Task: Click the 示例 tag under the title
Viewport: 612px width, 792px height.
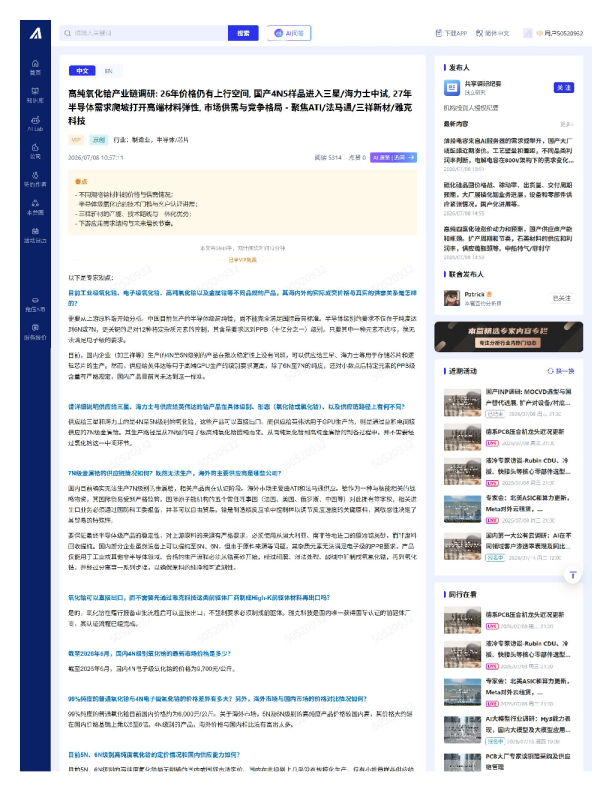Action: (x=98, y=140)
